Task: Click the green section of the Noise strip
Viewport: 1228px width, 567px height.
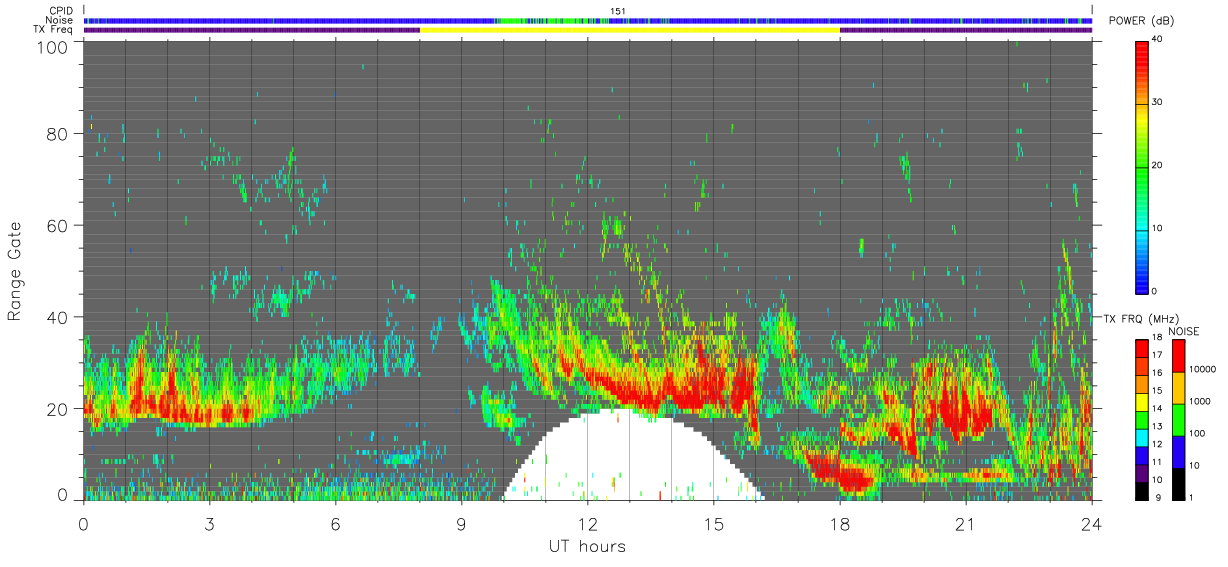Action: click(x=552, y=20)
